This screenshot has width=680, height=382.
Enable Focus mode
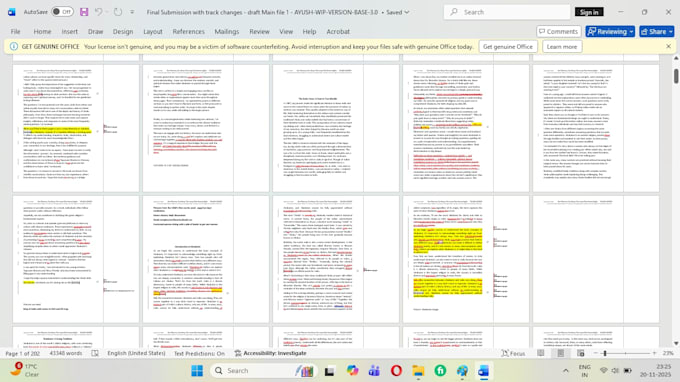[x=513, y=353]
